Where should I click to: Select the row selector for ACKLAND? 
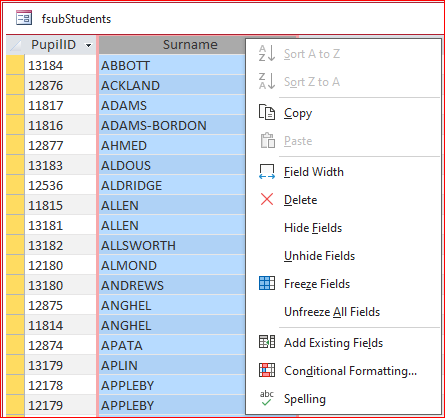pos(15,85)
